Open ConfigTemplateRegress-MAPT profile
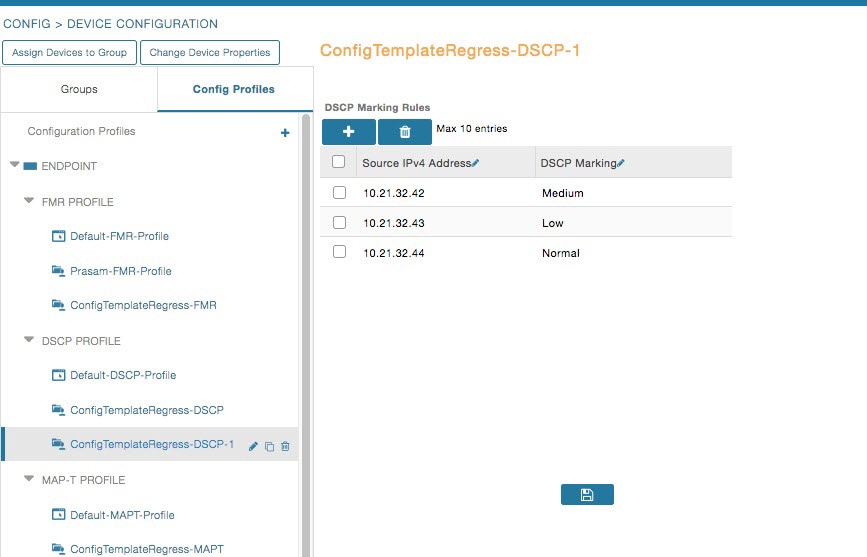867x557 pixels. [x=147, y=549]
